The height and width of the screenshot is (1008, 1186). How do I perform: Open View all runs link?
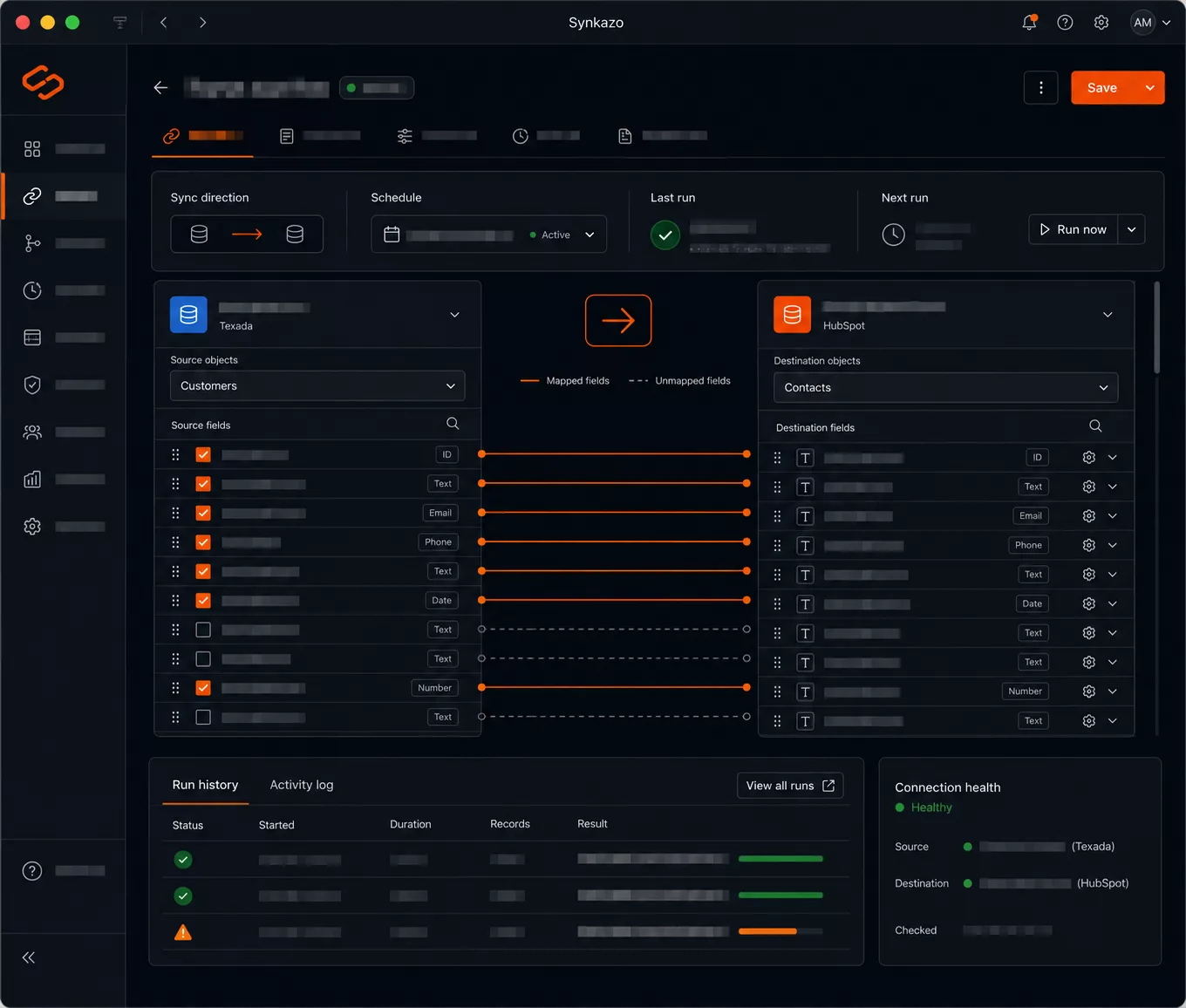point(790,786)
